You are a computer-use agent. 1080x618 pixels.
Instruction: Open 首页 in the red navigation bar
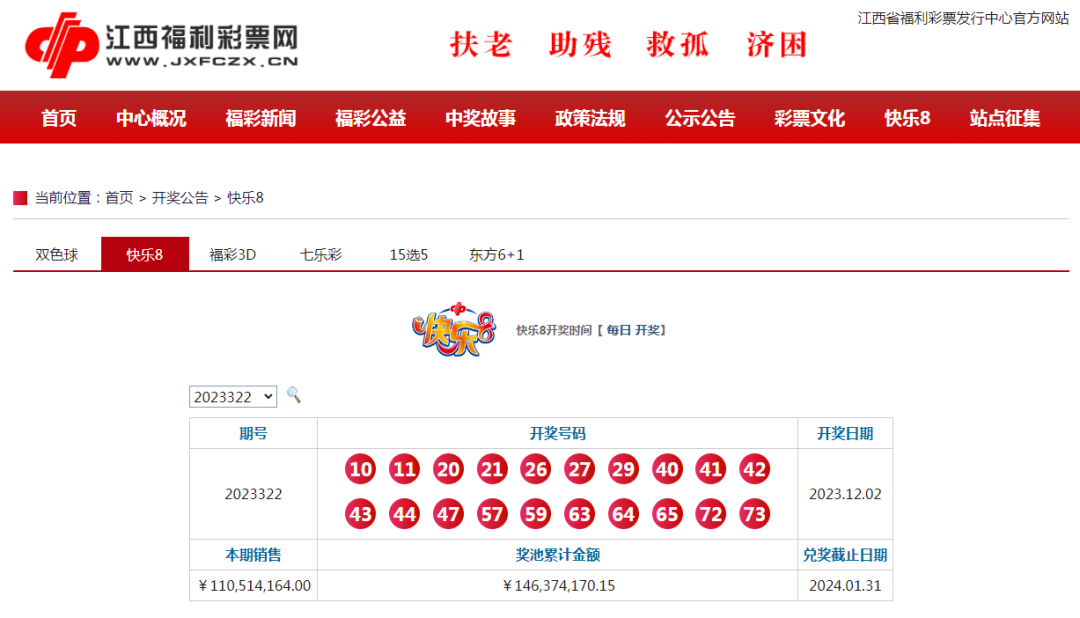[x=59, y=118]
